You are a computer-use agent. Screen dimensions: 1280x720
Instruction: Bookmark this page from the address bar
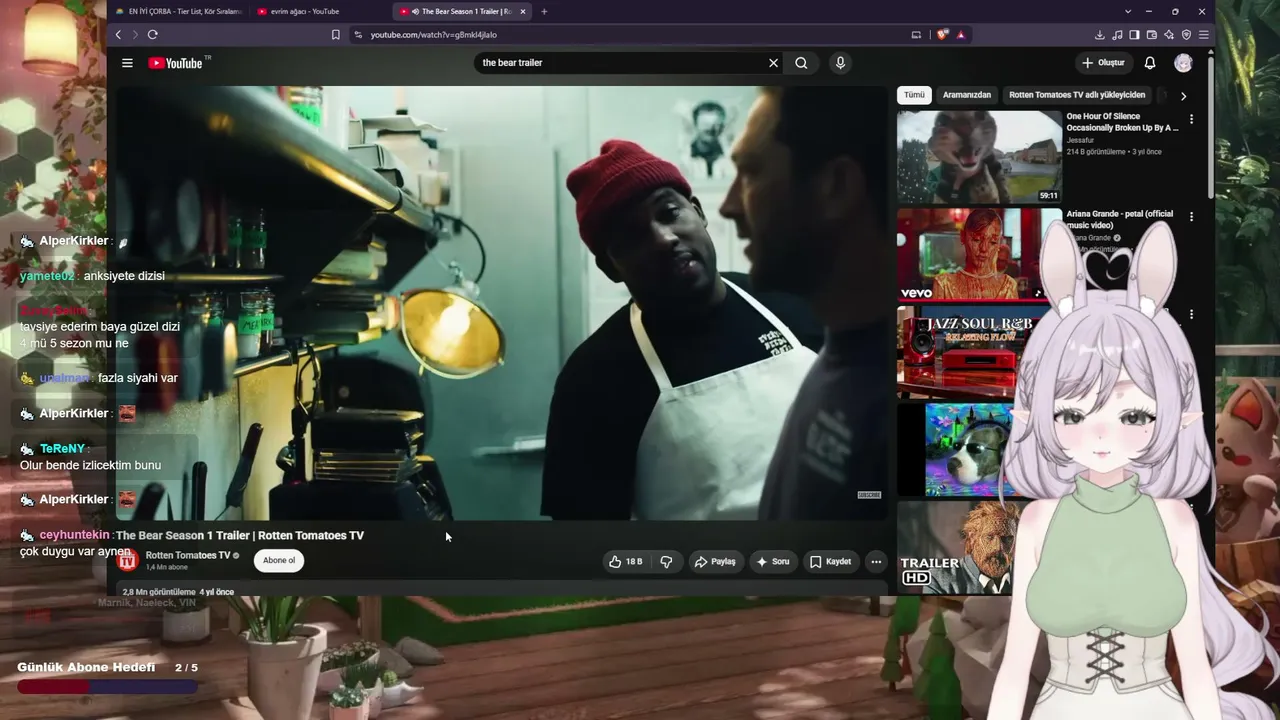336,35
